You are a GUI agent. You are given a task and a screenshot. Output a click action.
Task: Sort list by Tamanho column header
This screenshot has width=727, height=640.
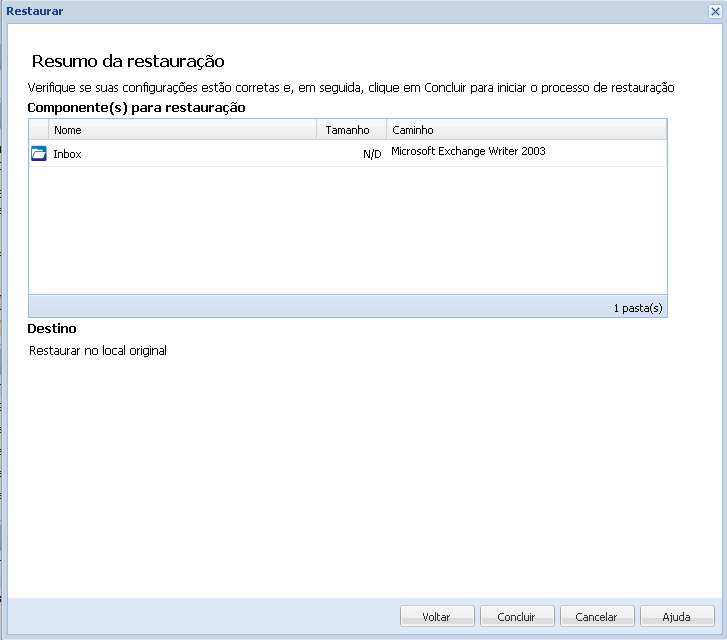(347, 130)
